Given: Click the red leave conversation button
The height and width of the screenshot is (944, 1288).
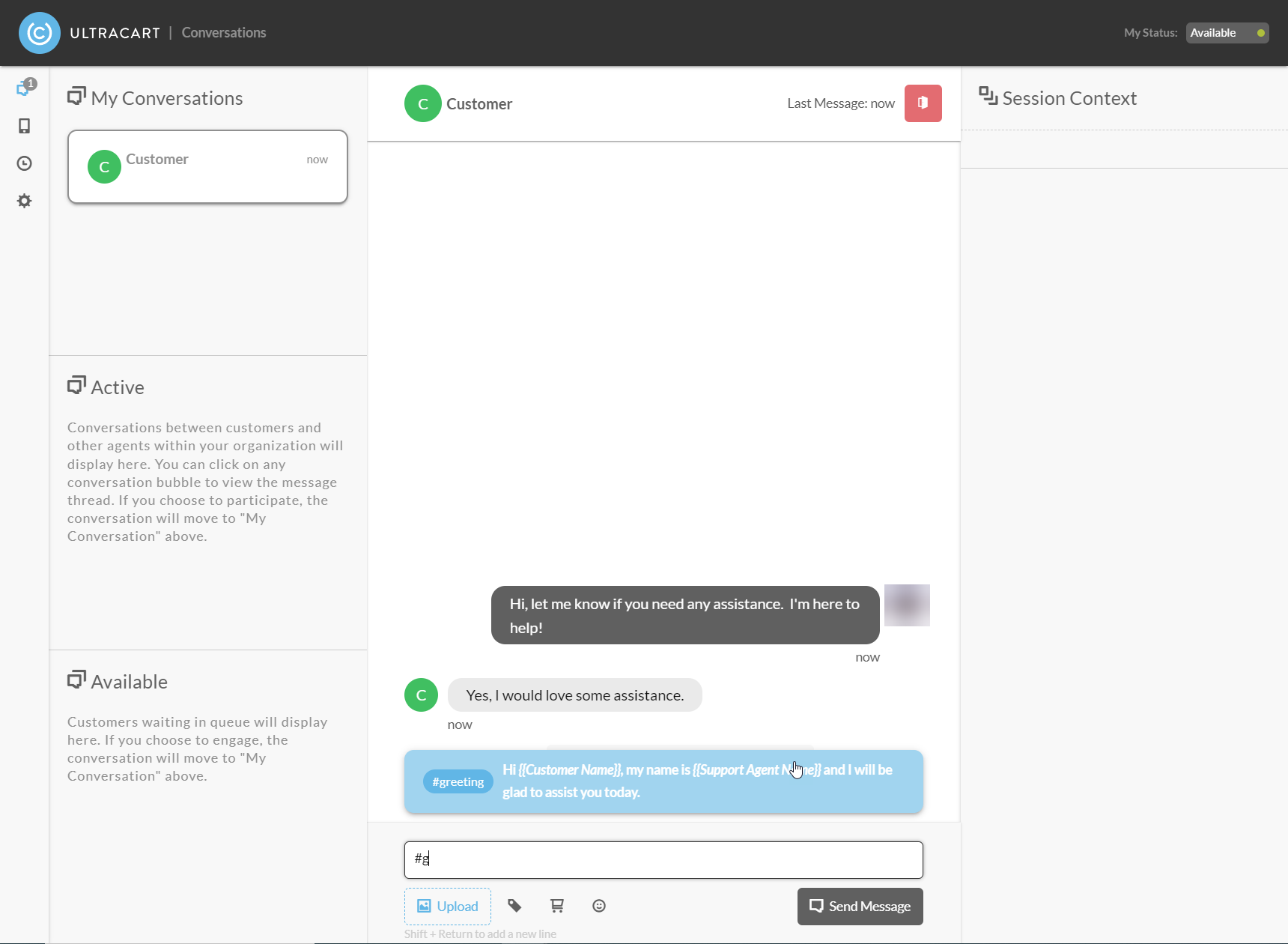Looking at the screenshot, I should (x=923, y=103).
